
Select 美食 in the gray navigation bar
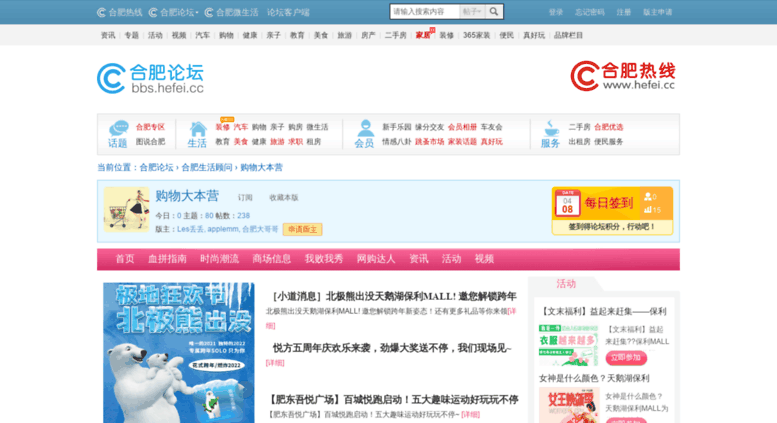coord(321,35)
